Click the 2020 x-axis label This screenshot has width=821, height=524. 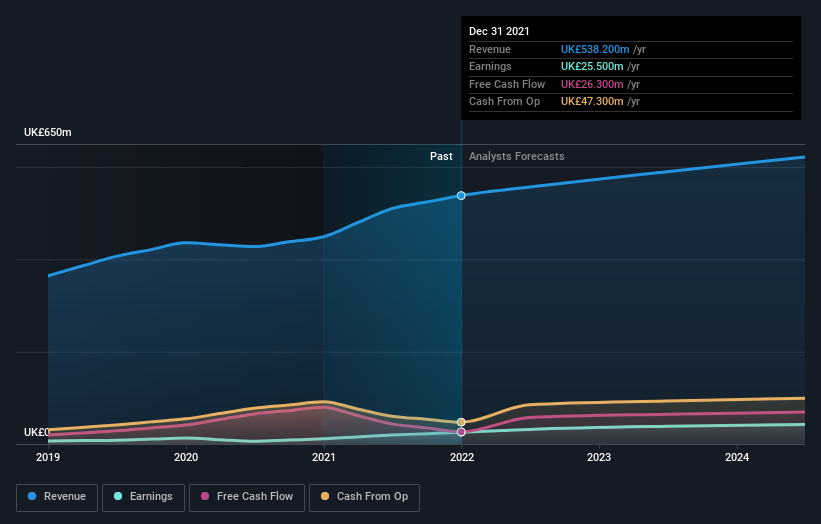coord(186,457)
